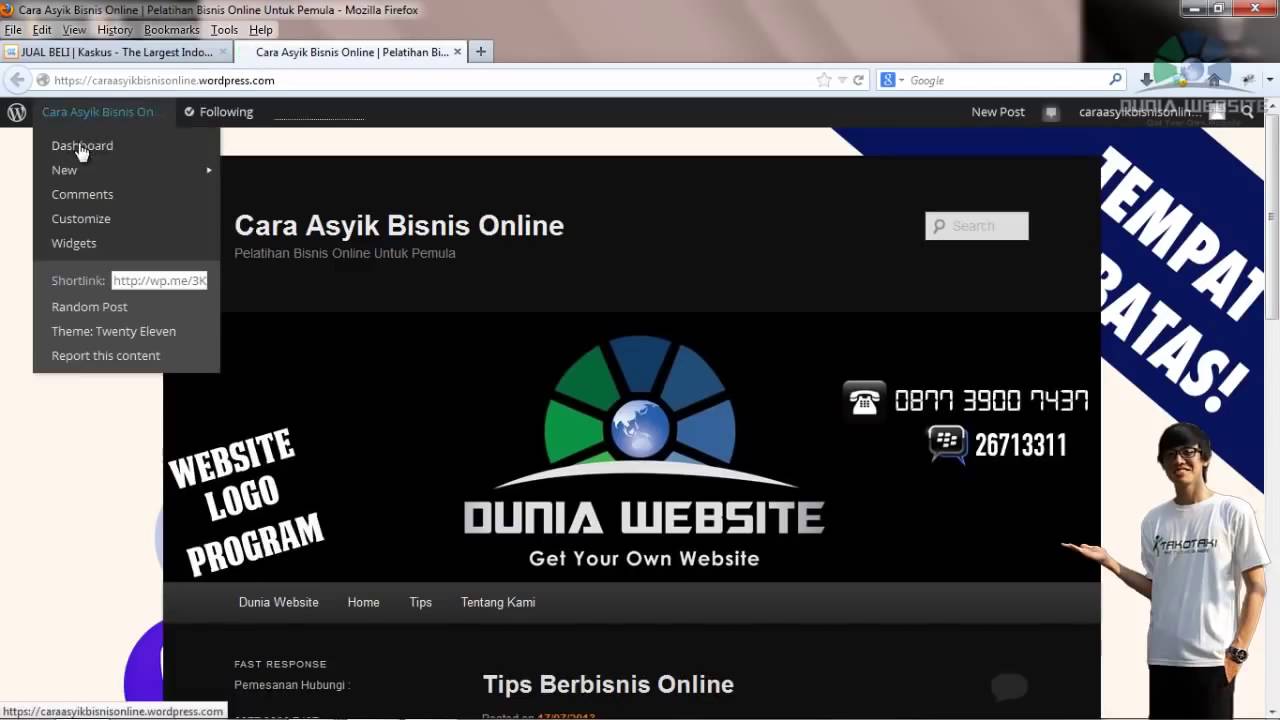
Task: Click the user avatar in admin bar
Action: click(1216, 112)
